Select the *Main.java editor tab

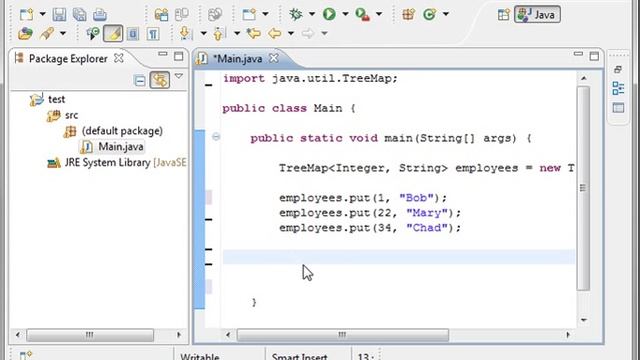click(238, 59)
